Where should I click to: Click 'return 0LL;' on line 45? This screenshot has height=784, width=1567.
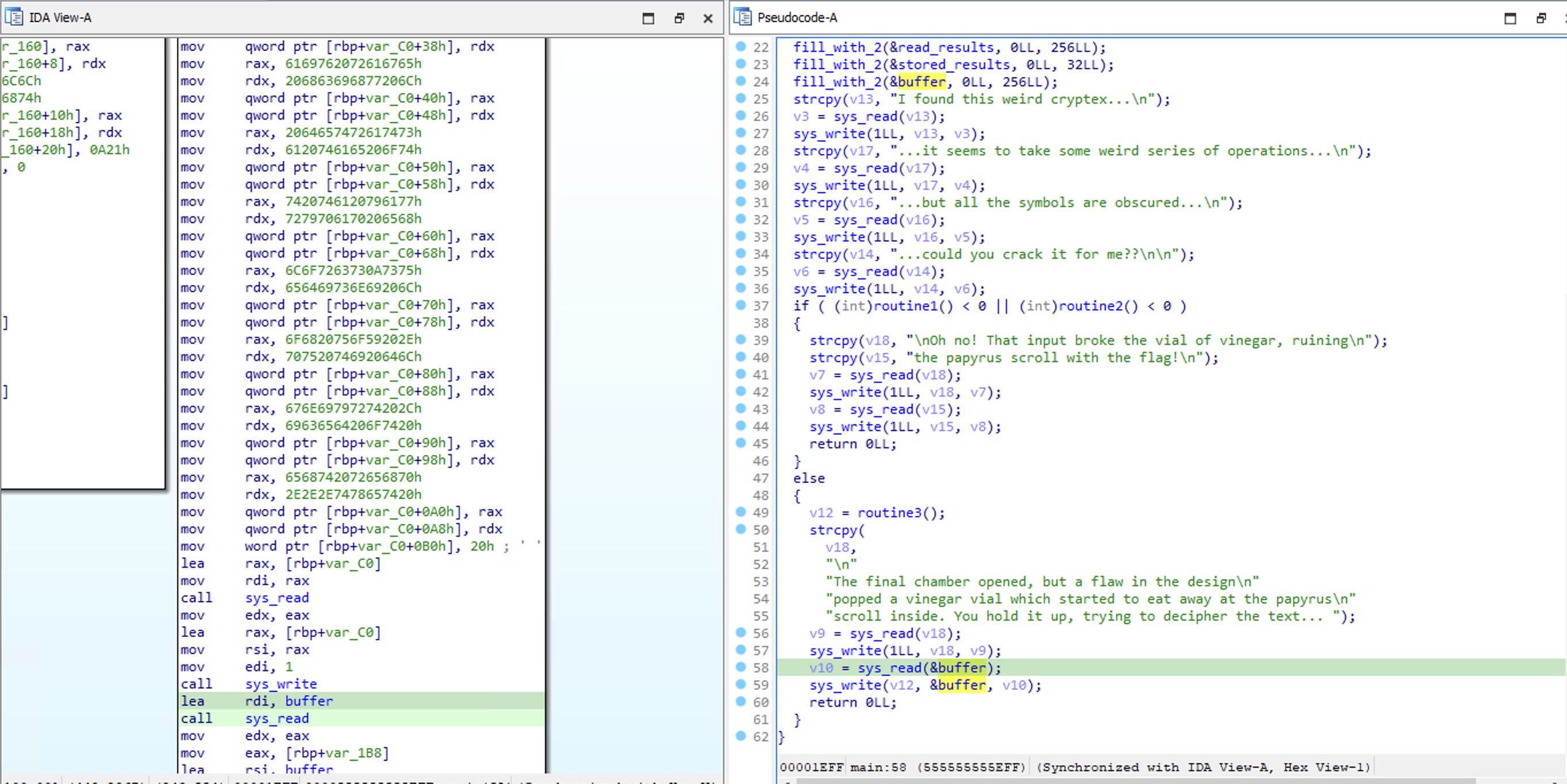click(853, 444)
